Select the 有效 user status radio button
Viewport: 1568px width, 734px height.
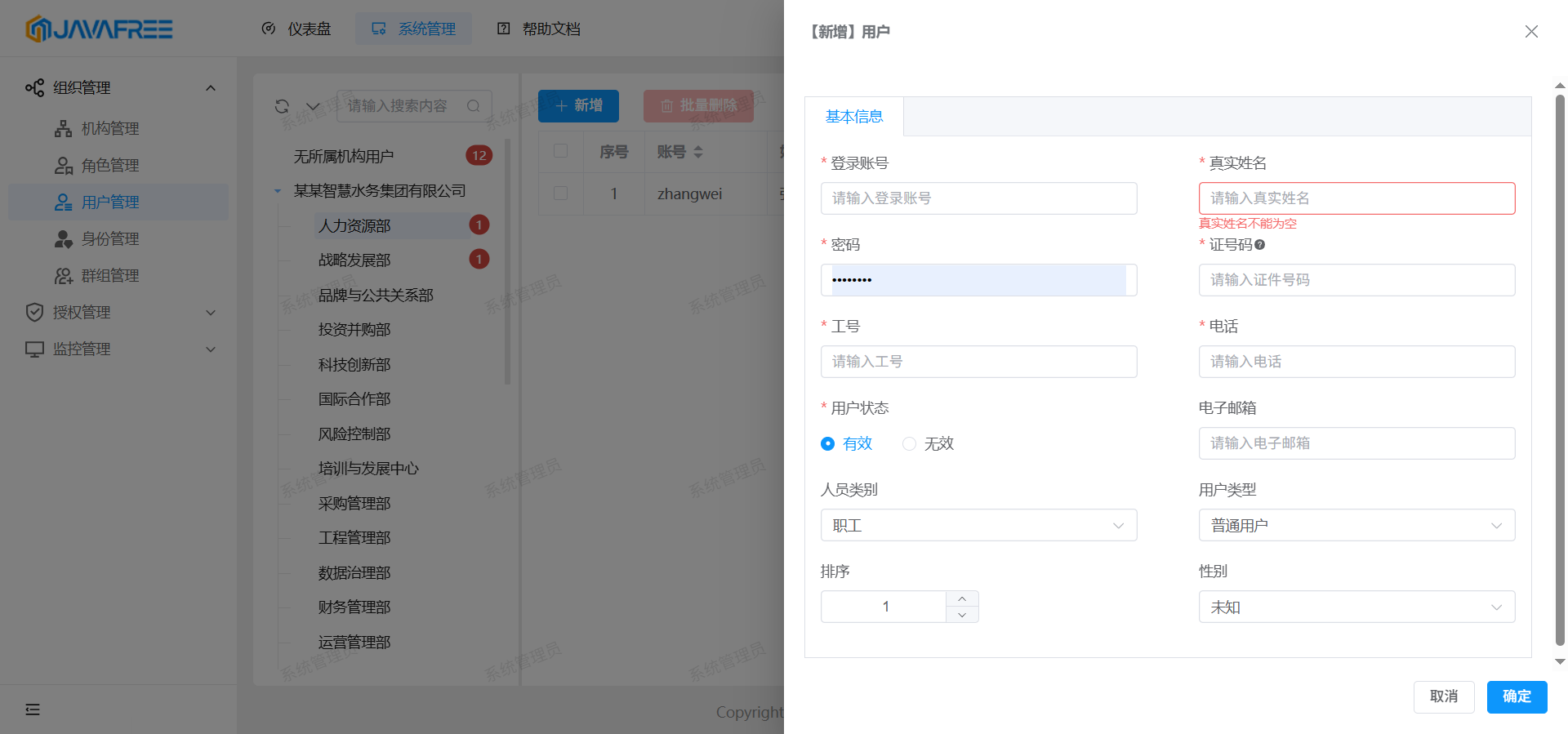(828, 443)
